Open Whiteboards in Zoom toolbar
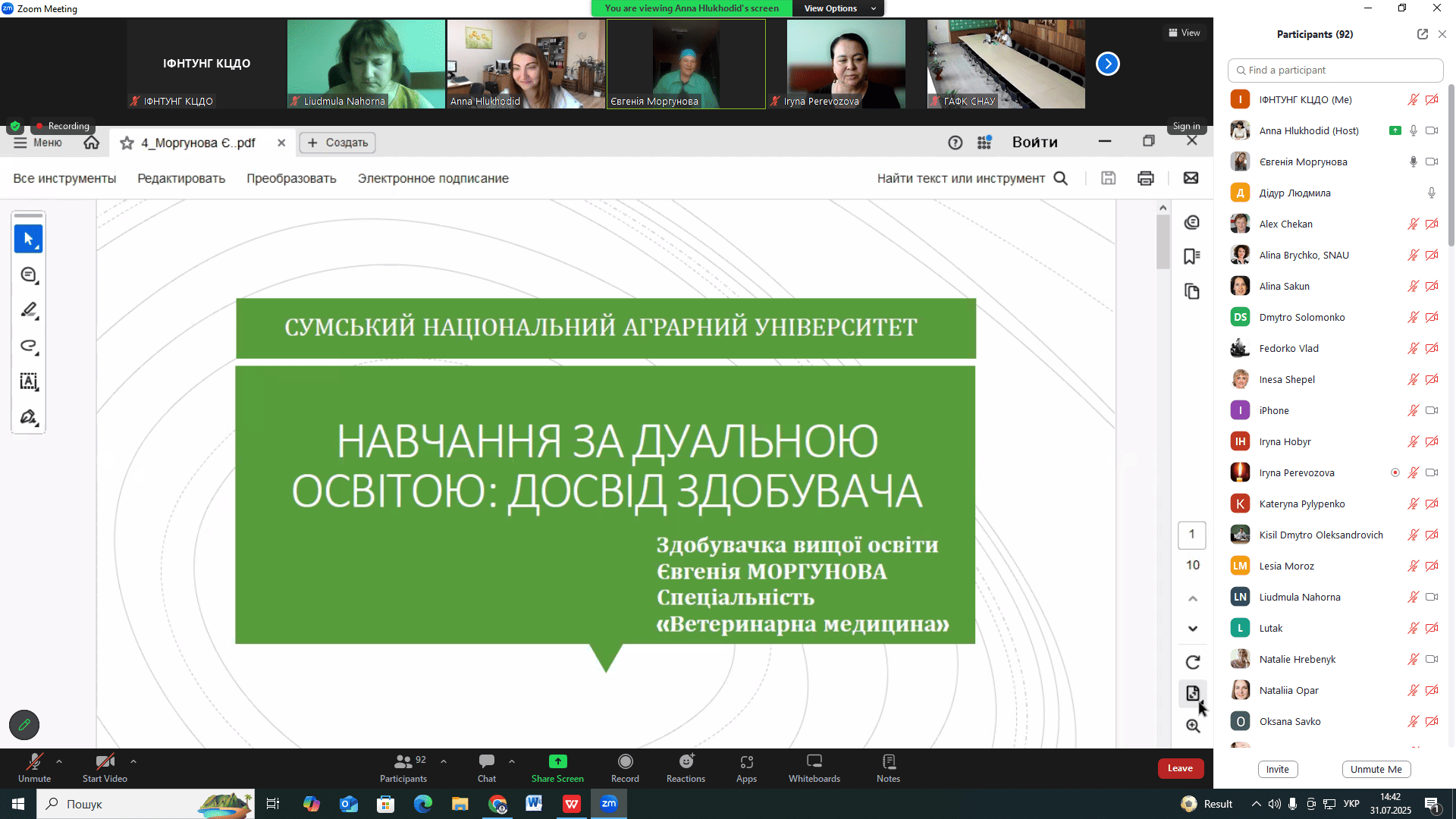The height and width of the screenshot is (819, 1456). pyautogui.click(x=814, y=768)
